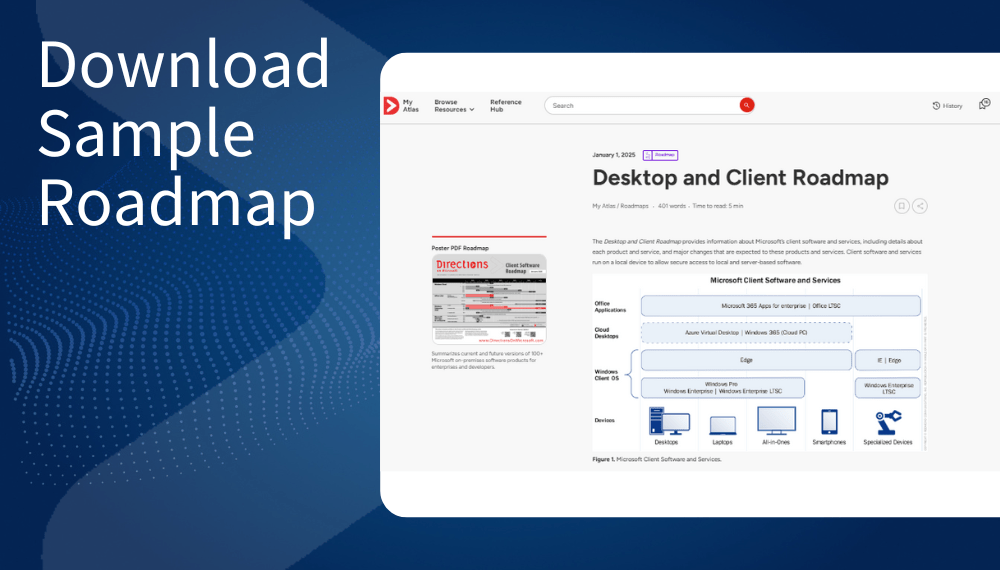Screen dimensions: 1000x570
Task: Expand the Browse Resources dropdown
Action: point(454,106)
